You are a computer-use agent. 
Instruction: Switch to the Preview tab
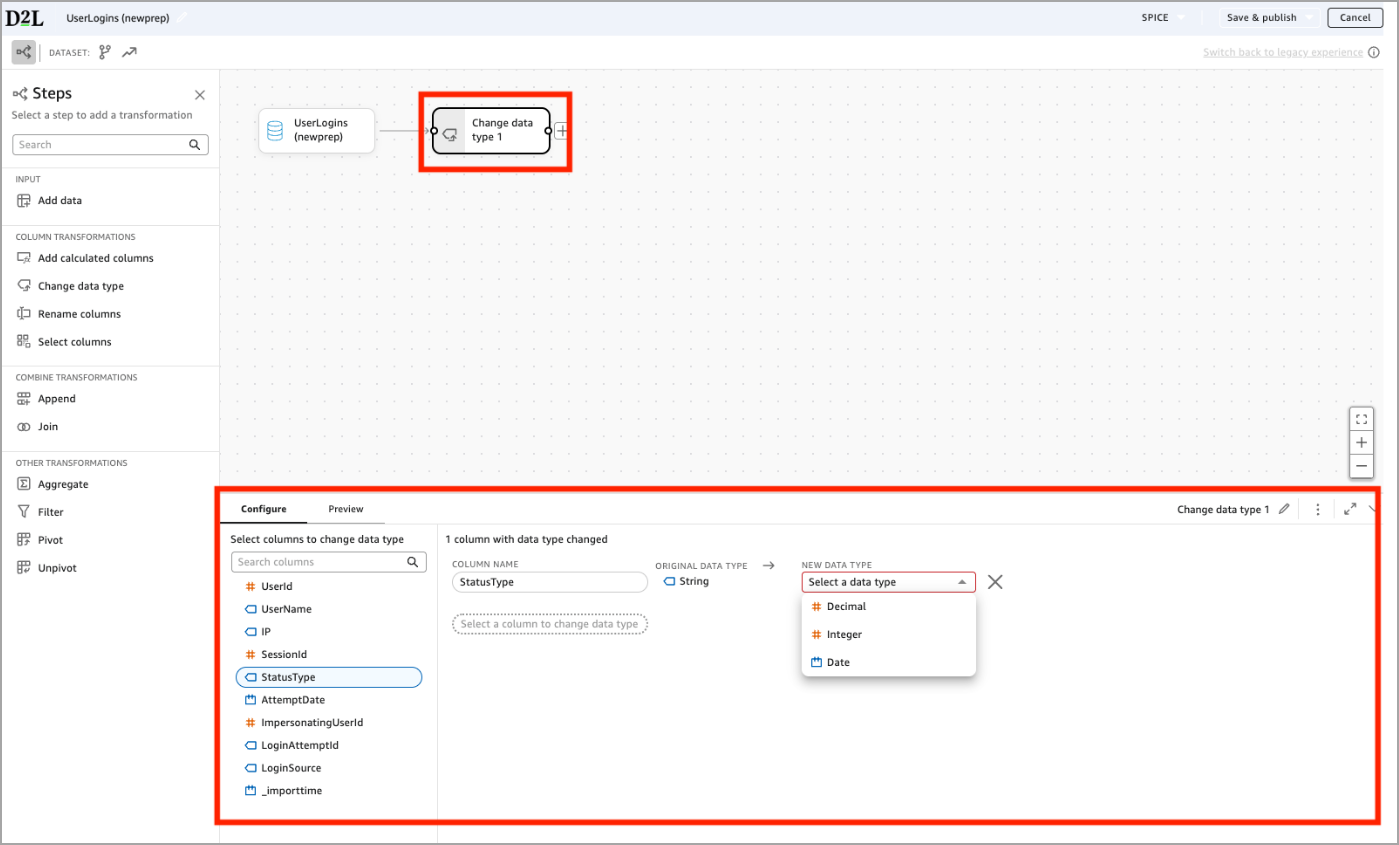pos(345,508)
